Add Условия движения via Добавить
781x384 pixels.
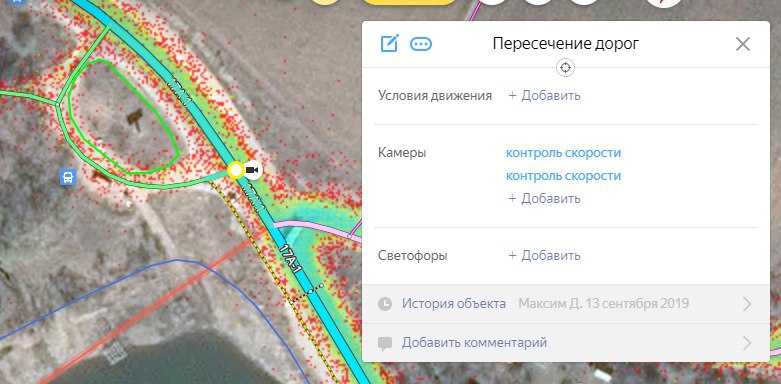point(544,96)
